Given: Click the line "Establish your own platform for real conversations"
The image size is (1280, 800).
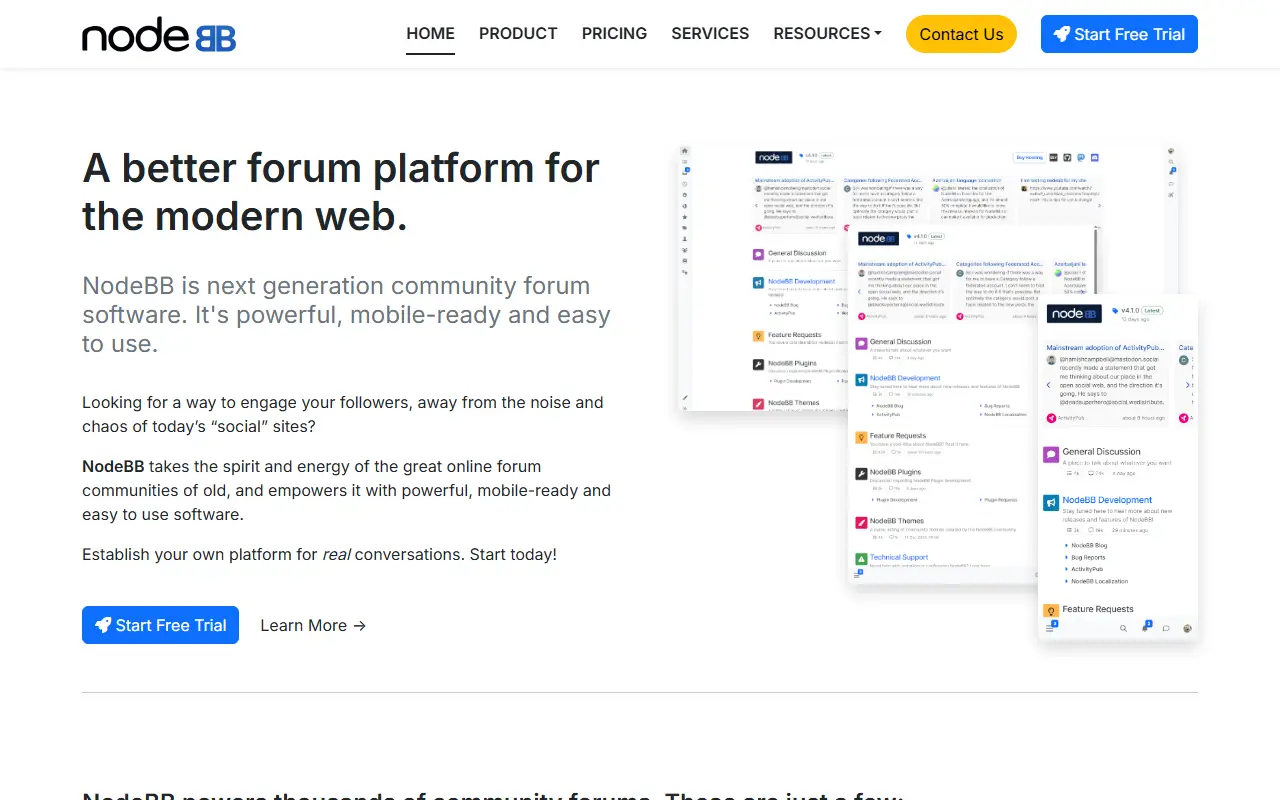Looking at the screenshot, I should coord(319,554).
